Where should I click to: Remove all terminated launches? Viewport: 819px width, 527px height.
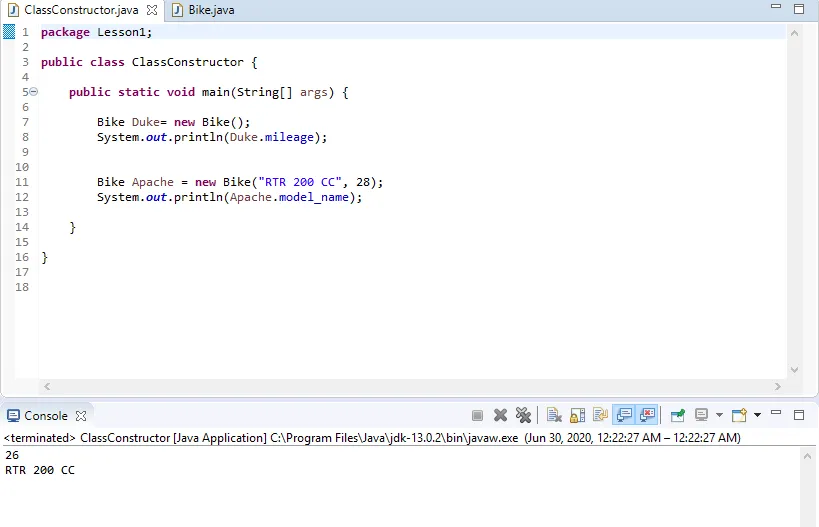(523, 415)
